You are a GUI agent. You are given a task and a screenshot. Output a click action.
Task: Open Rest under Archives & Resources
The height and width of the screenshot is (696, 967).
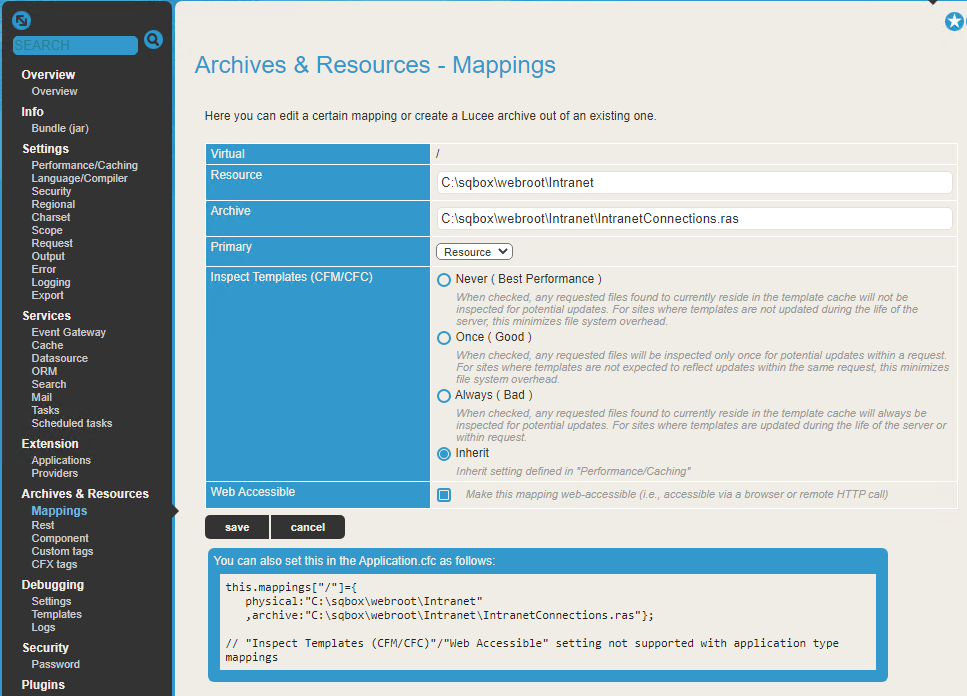click(x=43, y=525)
